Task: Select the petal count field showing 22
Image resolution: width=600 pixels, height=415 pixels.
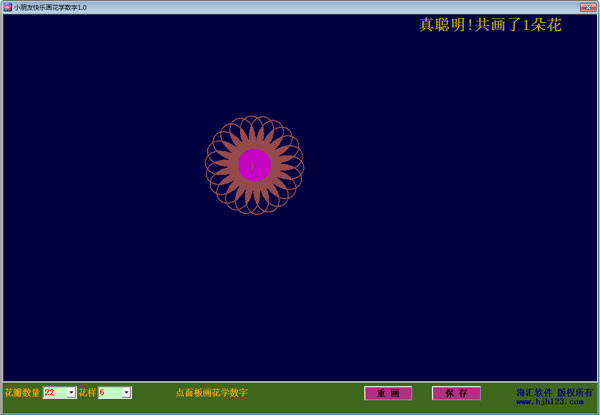Action: (x=54, y=393)
